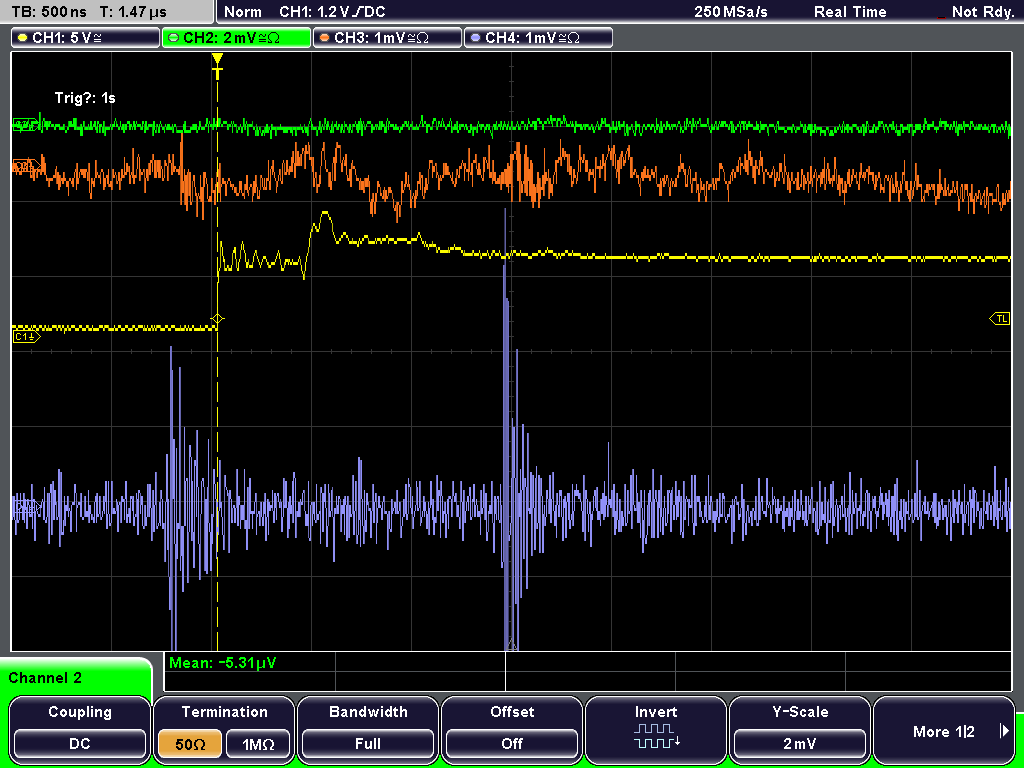This screenshot has width=1024, height=768.
Task: Click the trigger level diamond on waveform
Action: click(217, 319)
